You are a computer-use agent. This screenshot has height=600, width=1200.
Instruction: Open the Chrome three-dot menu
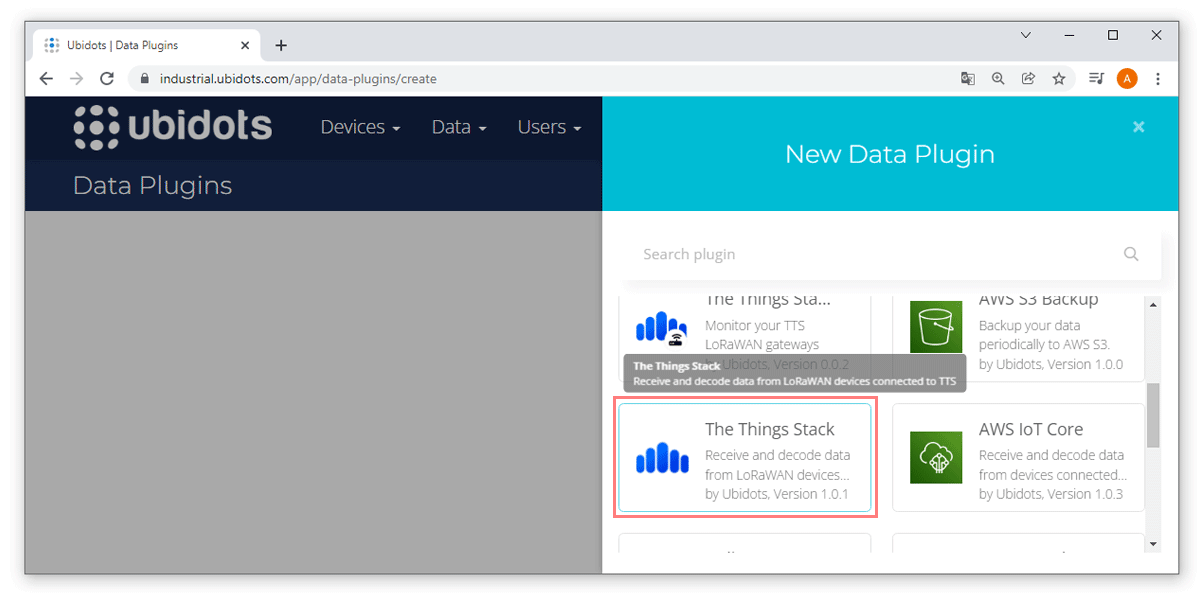click(x=1158, y=79)
